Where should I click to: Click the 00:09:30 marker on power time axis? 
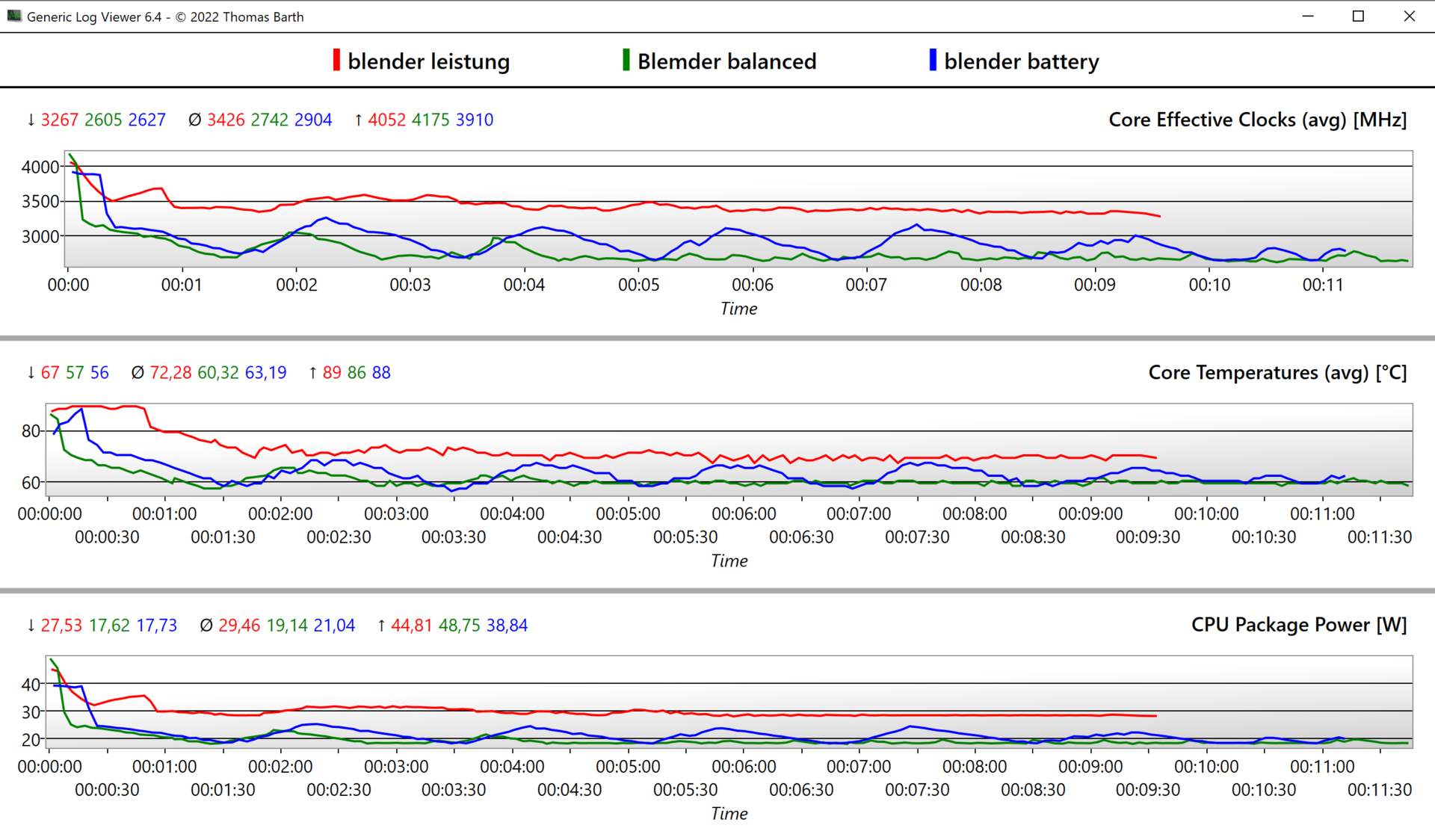[x=1148, y=790]
